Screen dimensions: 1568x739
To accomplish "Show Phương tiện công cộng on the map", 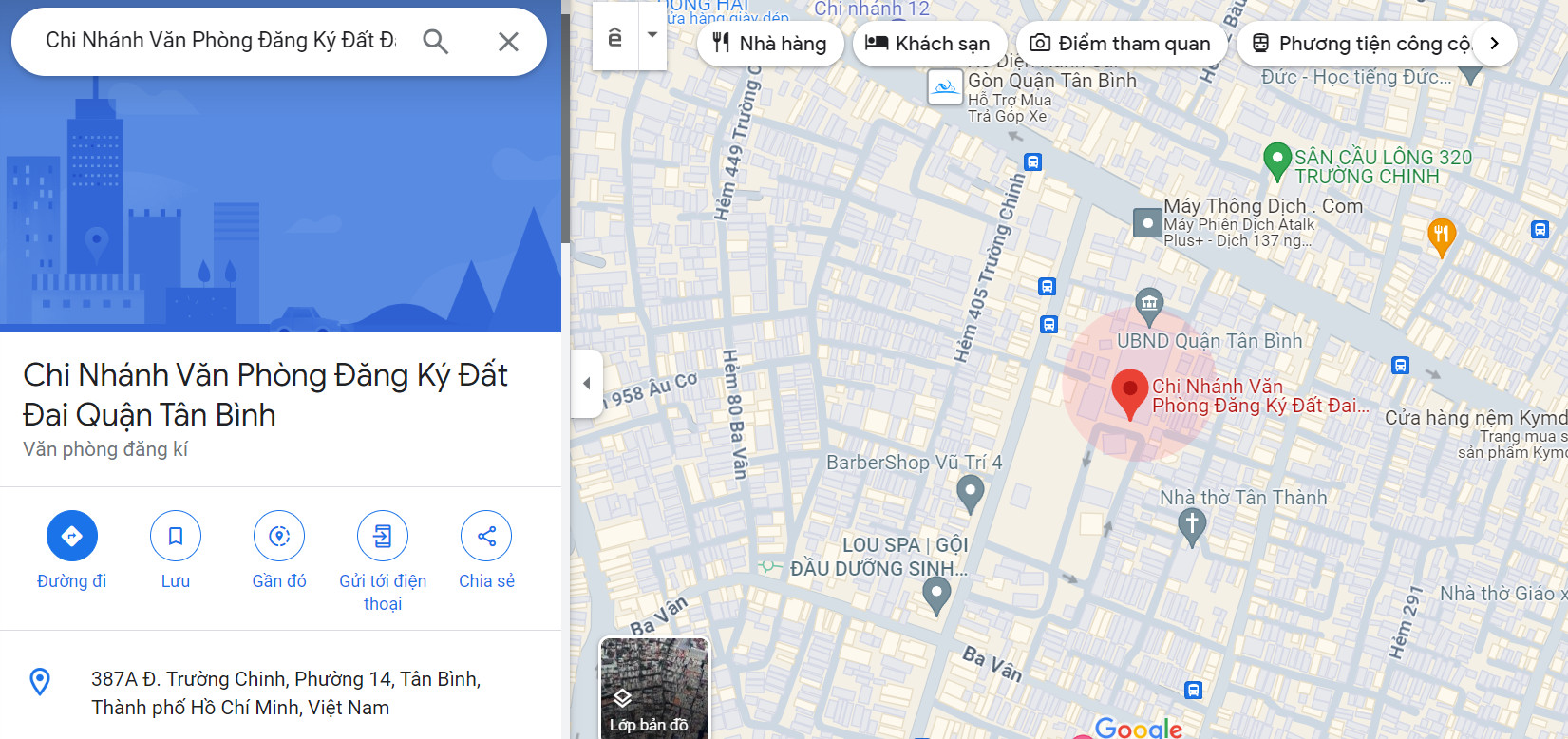I will tap(1360, 44).
